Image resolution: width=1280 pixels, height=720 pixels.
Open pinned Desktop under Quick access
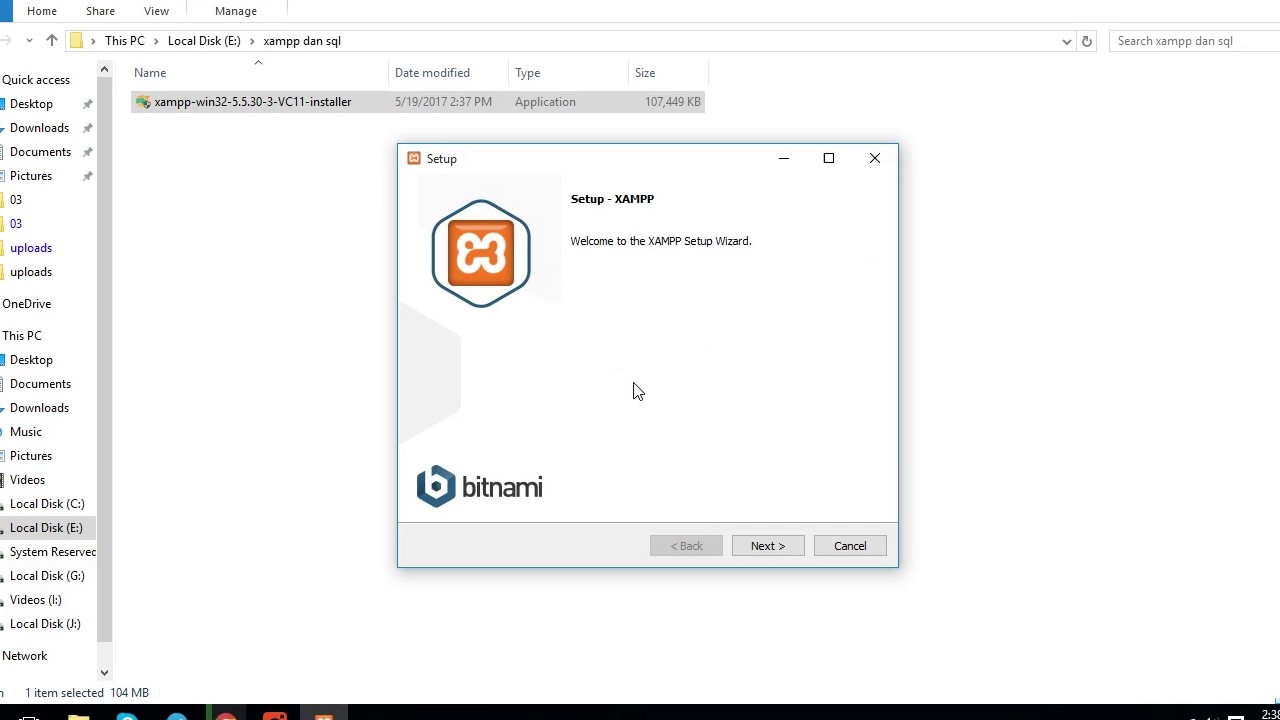[x=31, y=104]
